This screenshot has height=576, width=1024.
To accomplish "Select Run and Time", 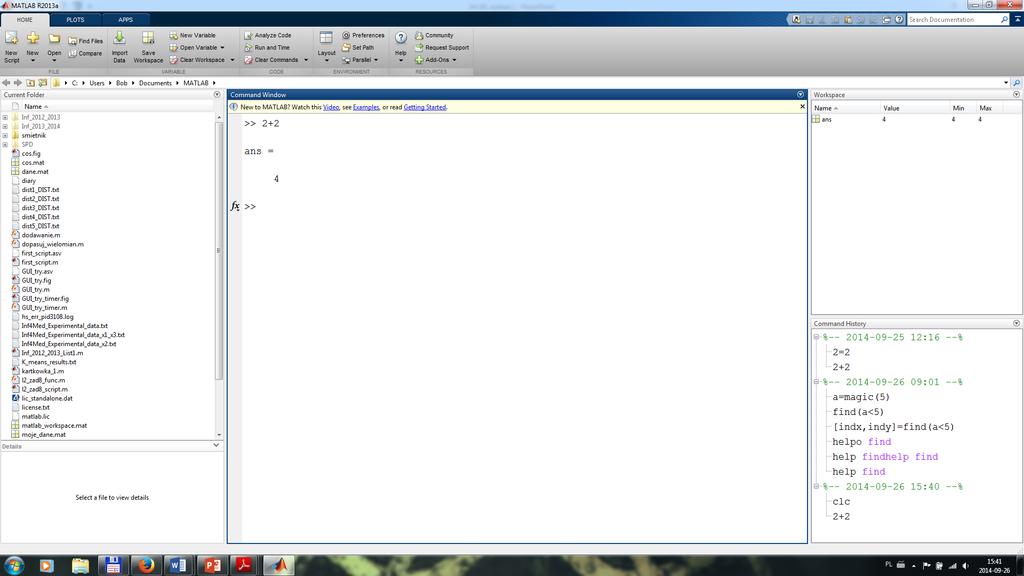I will tap(267, 48).
